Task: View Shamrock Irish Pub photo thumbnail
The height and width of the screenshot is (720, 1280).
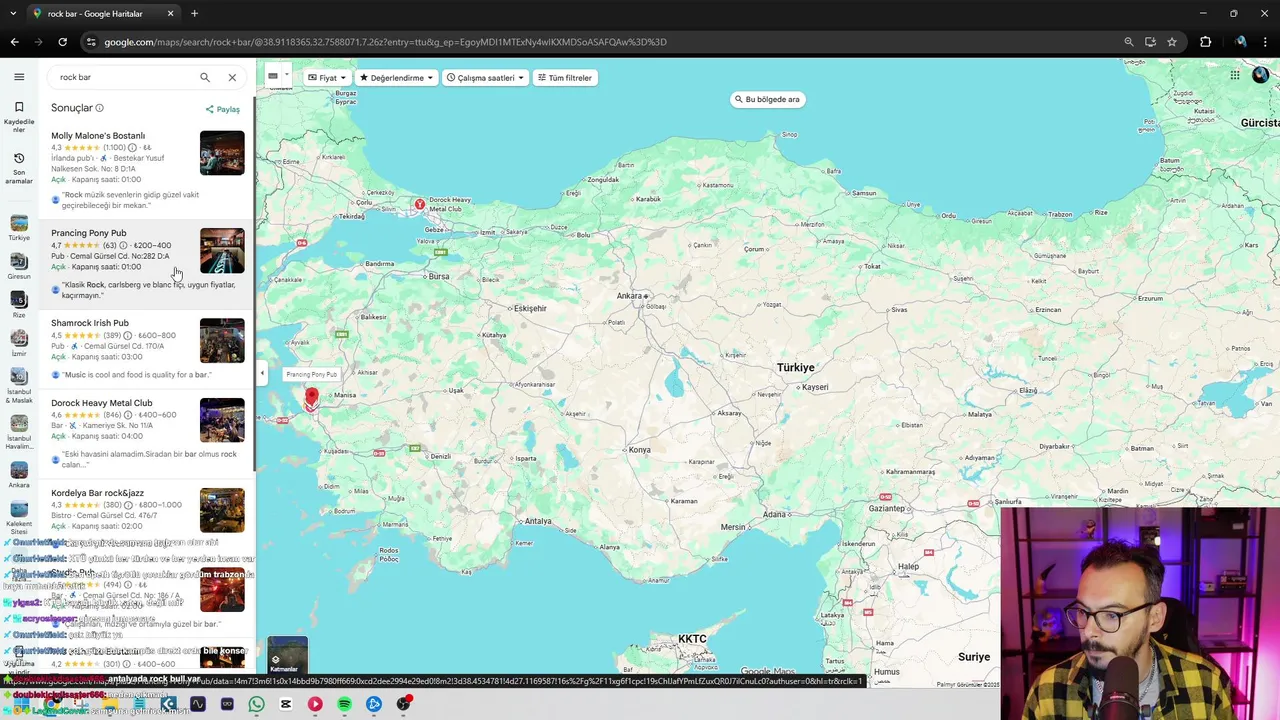Action: (222, 341)
